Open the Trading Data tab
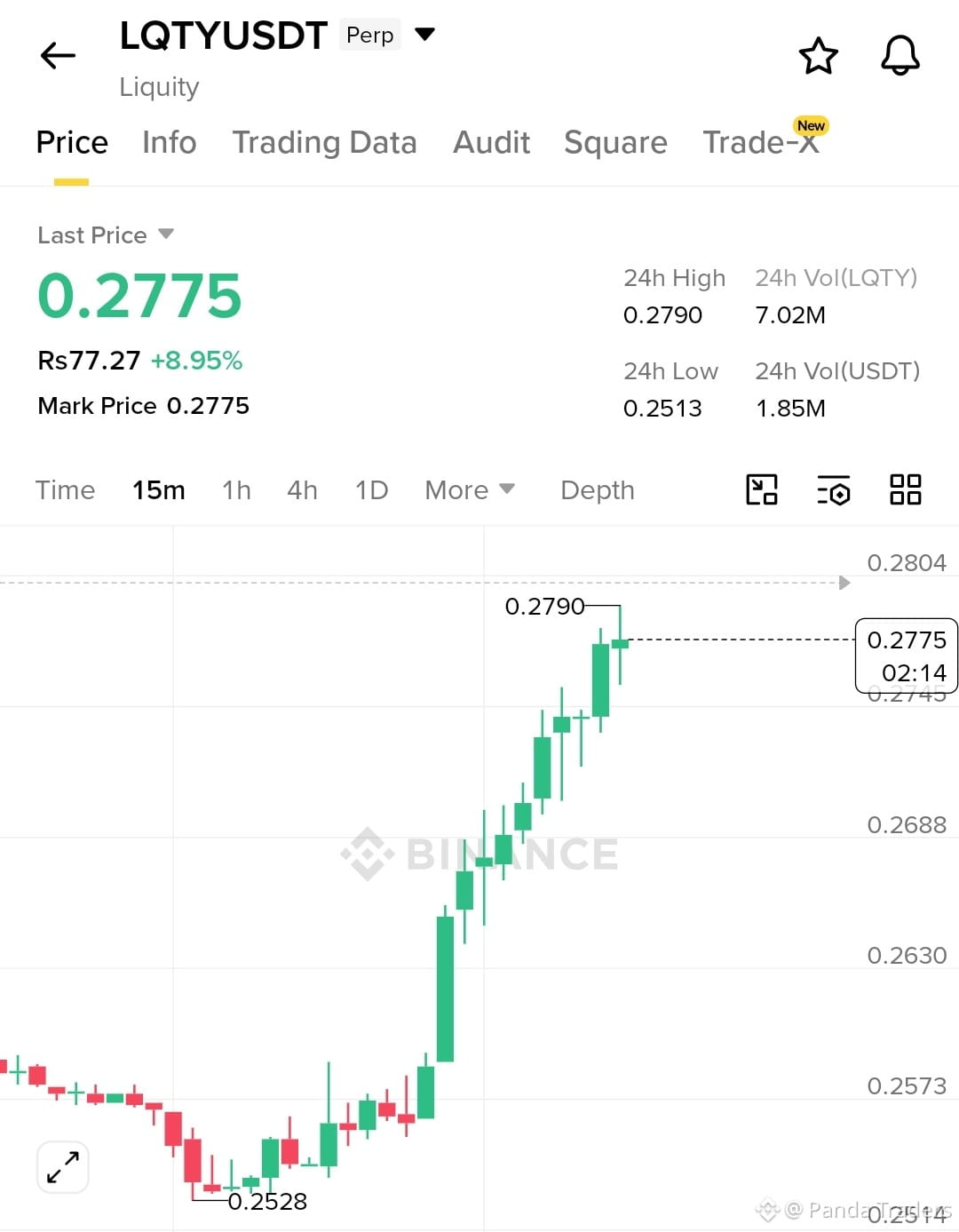This screenshot has height=1232, width=959. click(x=324, y=142)
